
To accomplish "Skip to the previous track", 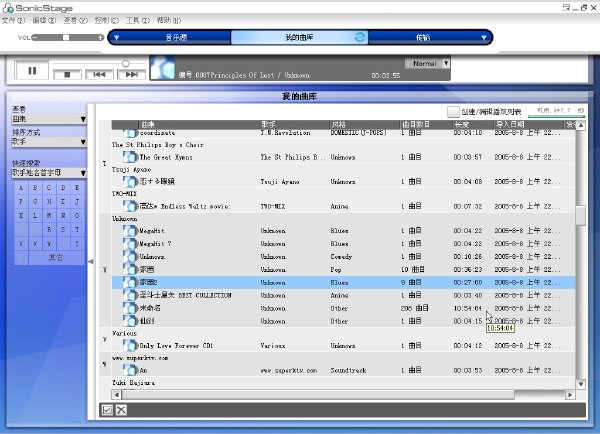I will pos(99,74).
